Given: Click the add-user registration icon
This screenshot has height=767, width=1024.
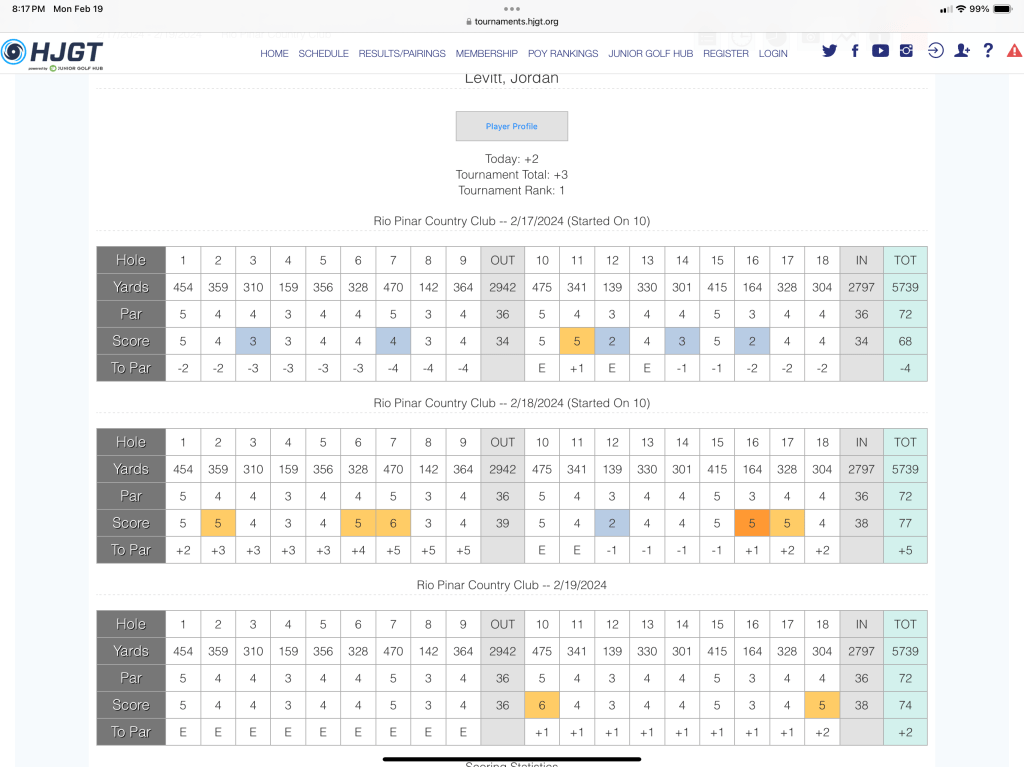Looking at the screenshot, I should [x=962, y=51].
